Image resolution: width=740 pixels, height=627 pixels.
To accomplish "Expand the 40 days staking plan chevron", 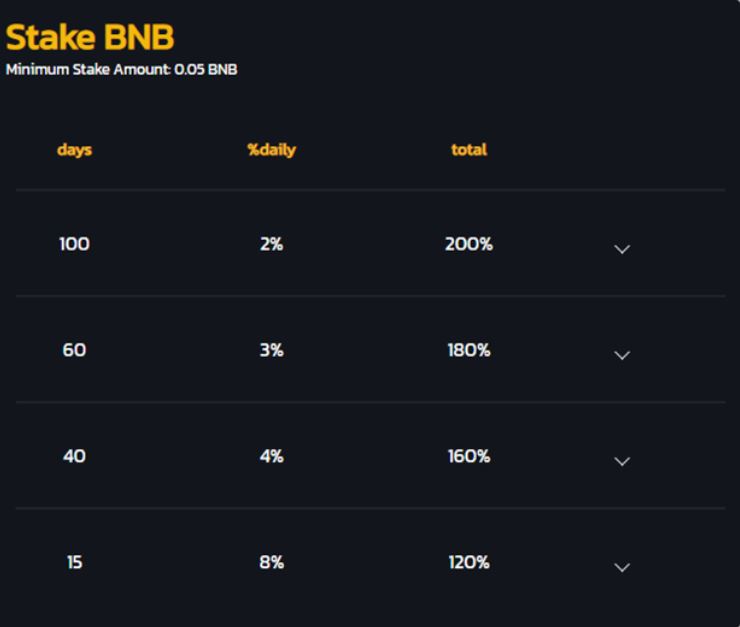I will (622, 461).
